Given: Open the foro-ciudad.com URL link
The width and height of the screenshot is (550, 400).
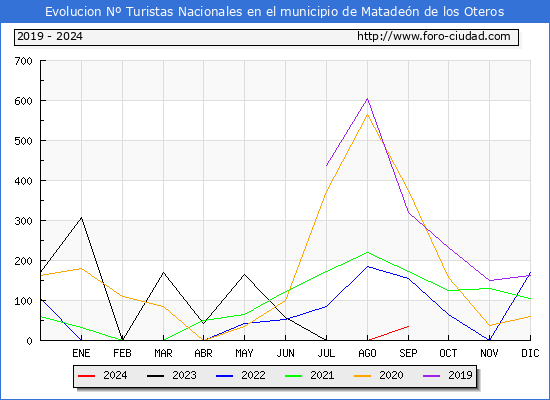Looking at the screenshot, I should 434,36.
